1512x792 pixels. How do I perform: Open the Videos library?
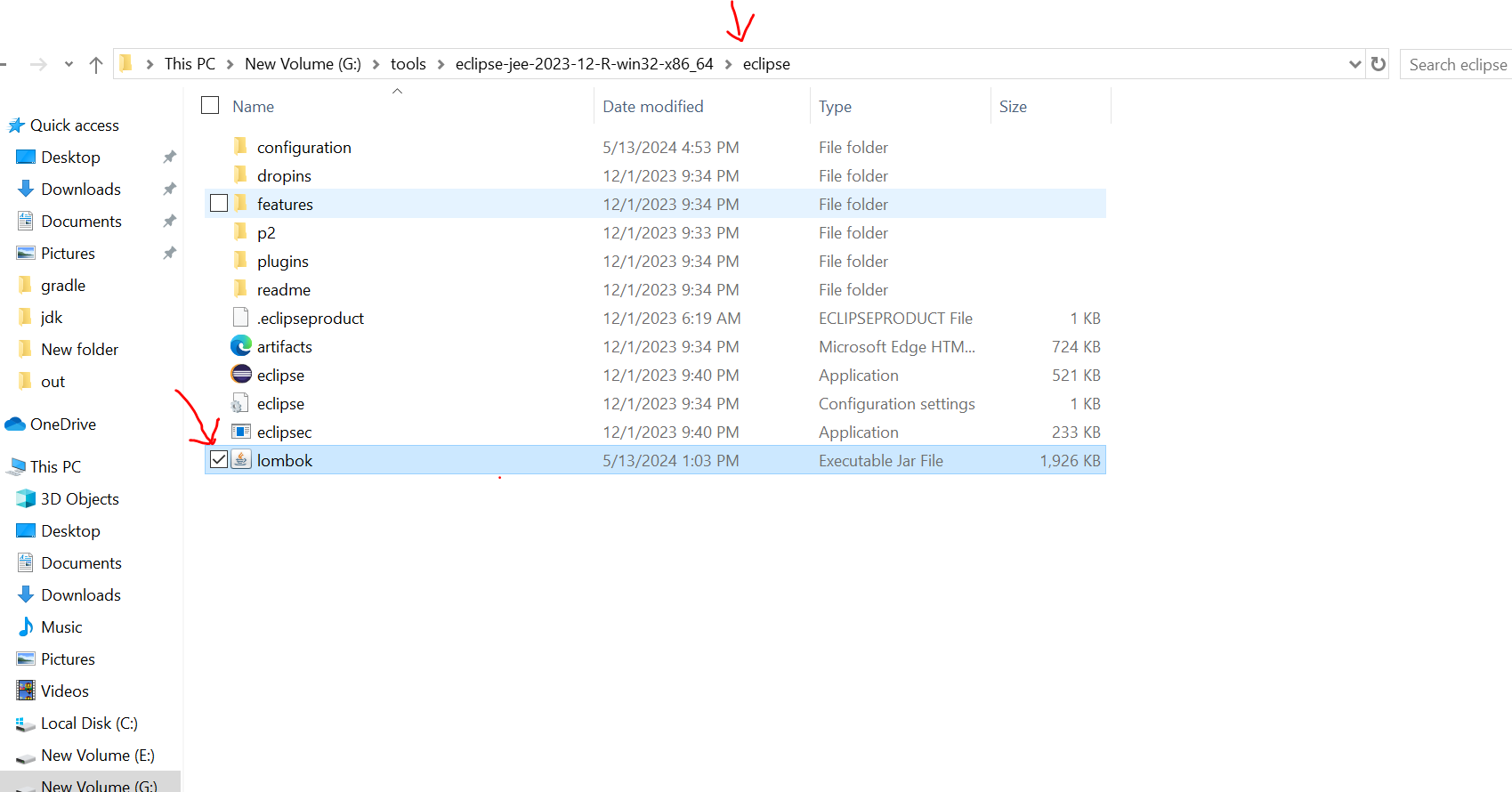(x=65, y=691)
